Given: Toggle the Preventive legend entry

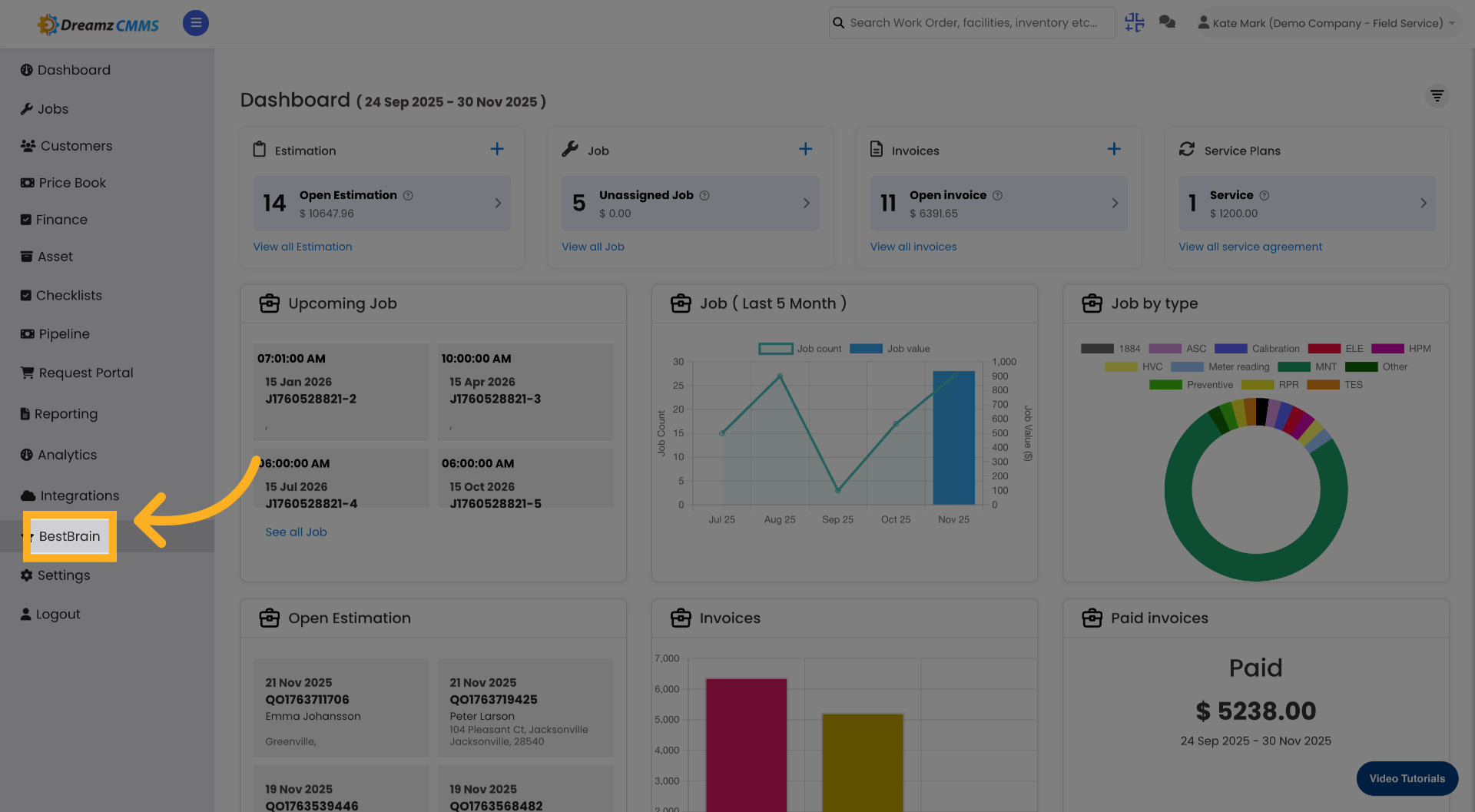Looking at the screenshot, I should 1191,385.
